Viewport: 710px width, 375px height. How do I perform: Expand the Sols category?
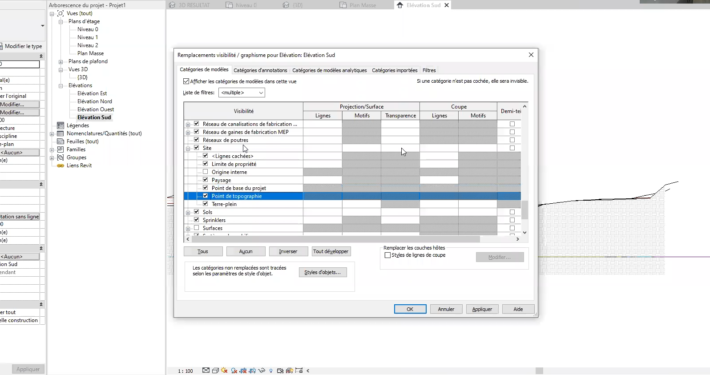tap(188, 212)
